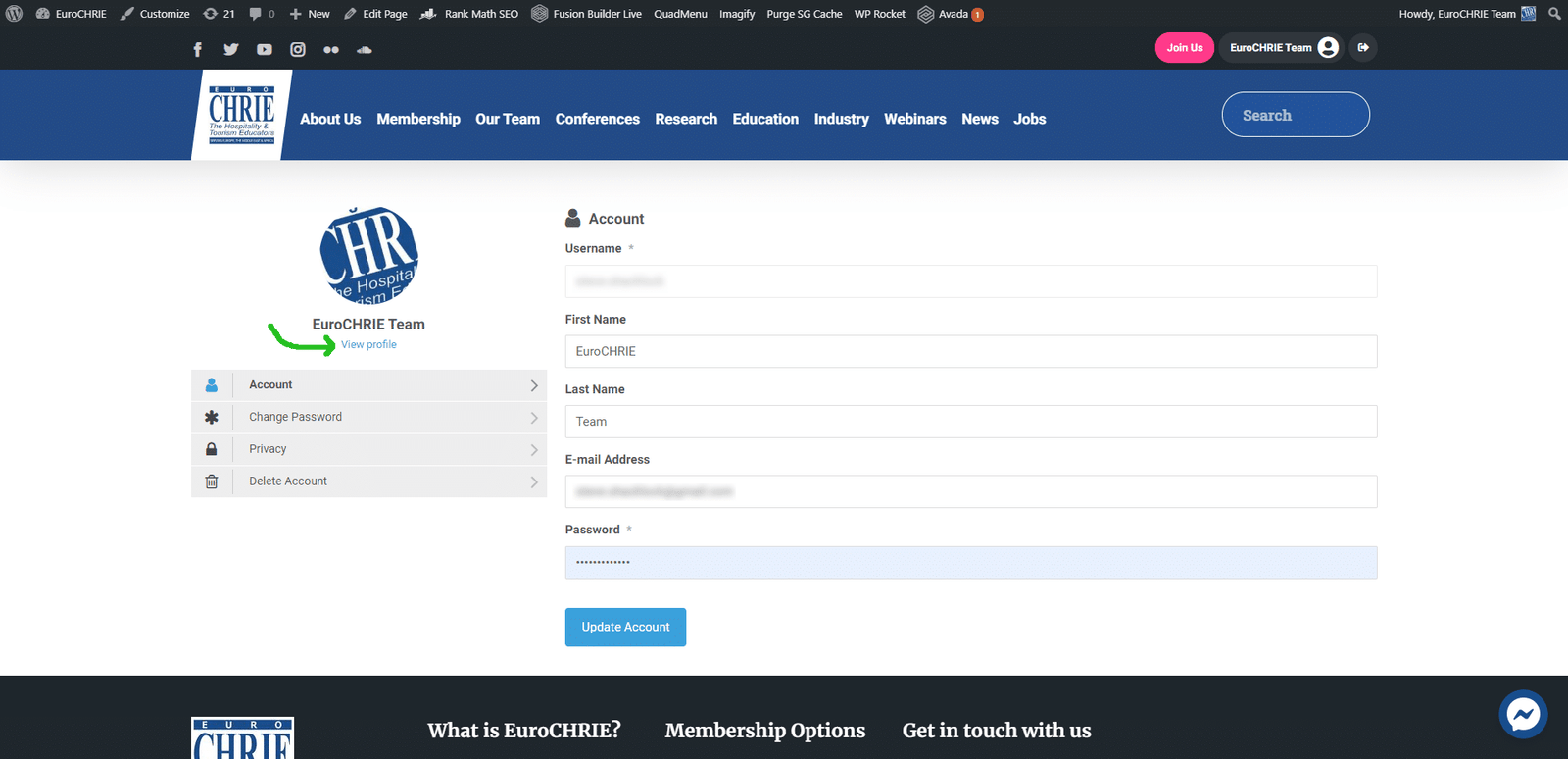Go to Our Team page
Screen dimensions: 1568x759
508,119
